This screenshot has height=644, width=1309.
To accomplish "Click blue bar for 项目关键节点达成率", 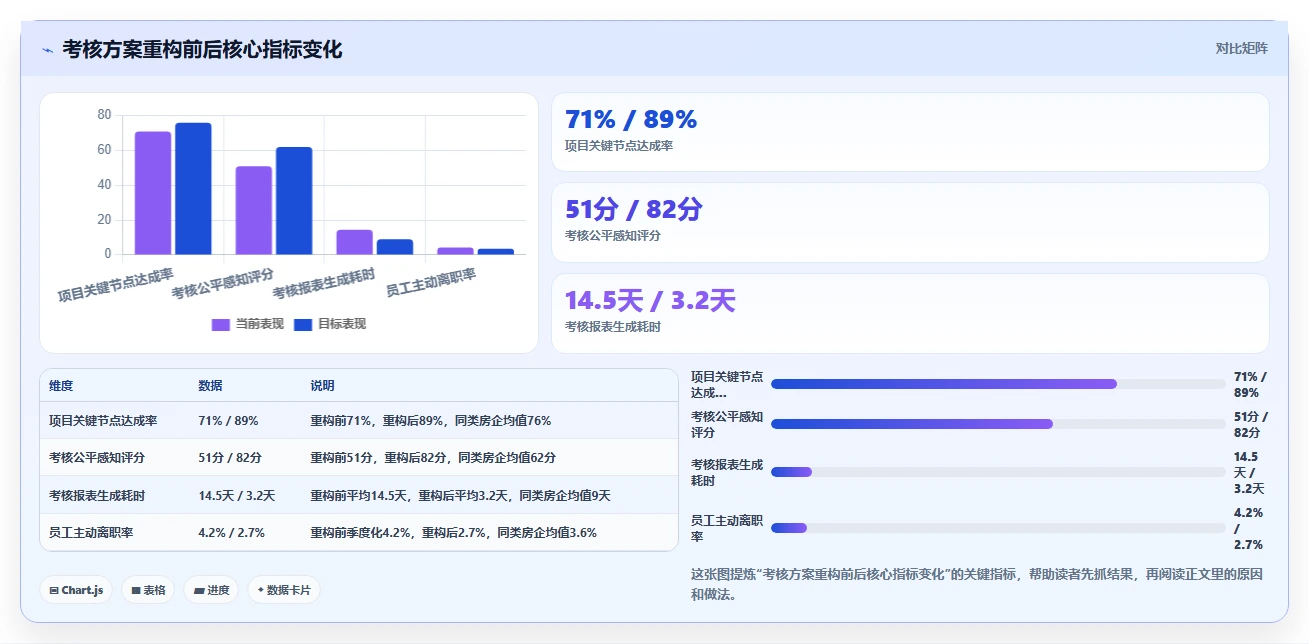I will 193,188.
